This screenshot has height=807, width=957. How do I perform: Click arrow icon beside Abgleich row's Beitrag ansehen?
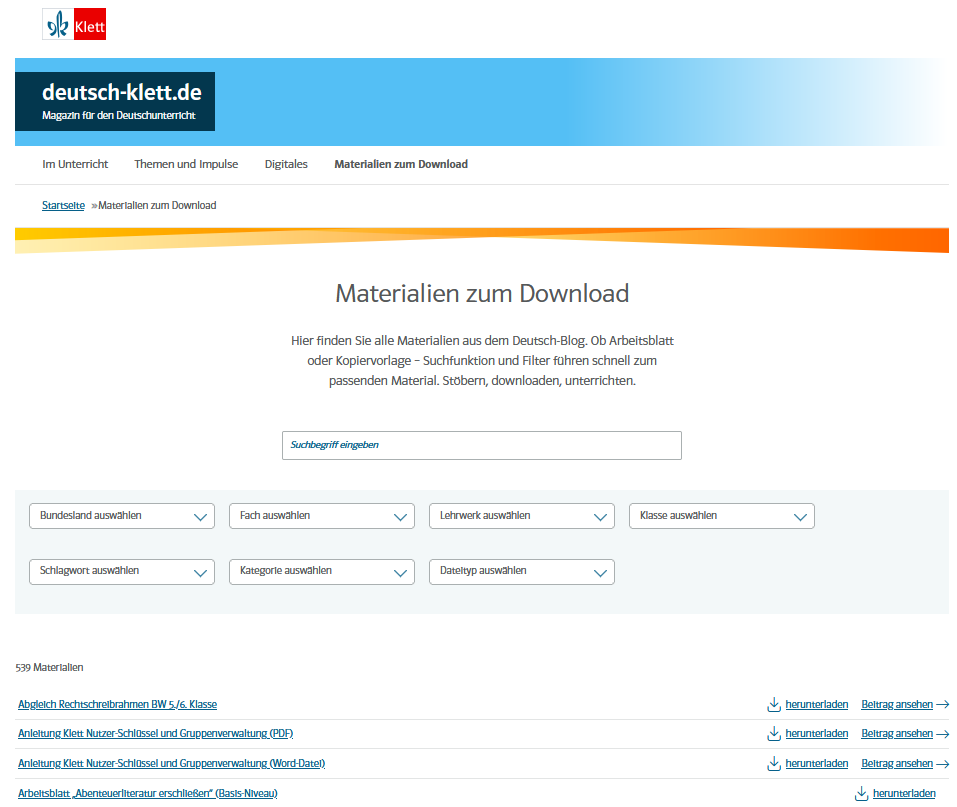pyautogui.click(x=943, y=704)
